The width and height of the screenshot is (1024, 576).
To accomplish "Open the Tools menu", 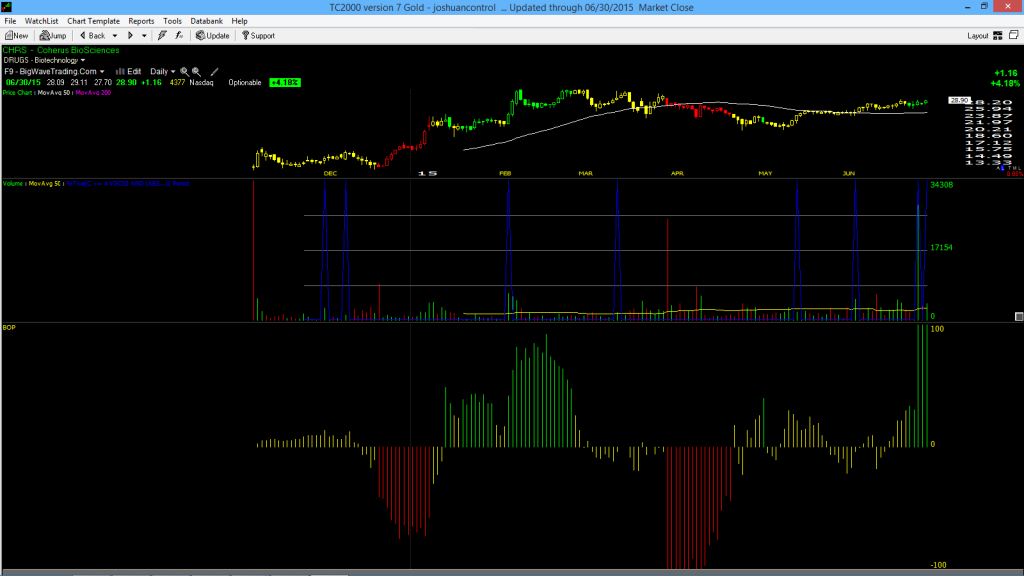I will (172, 21).
